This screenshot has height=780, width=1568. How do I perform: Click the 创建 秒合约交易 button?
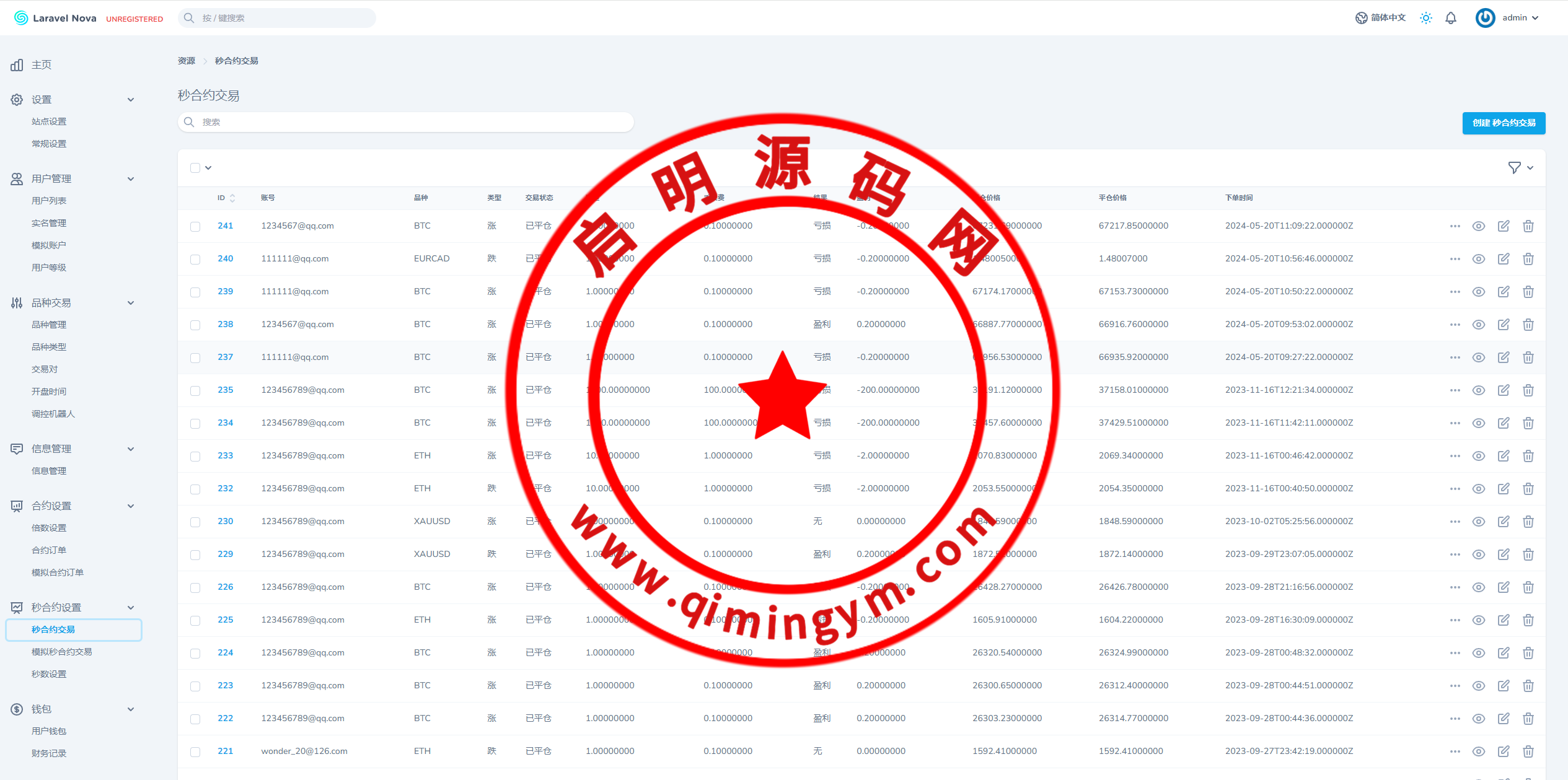1504,123
